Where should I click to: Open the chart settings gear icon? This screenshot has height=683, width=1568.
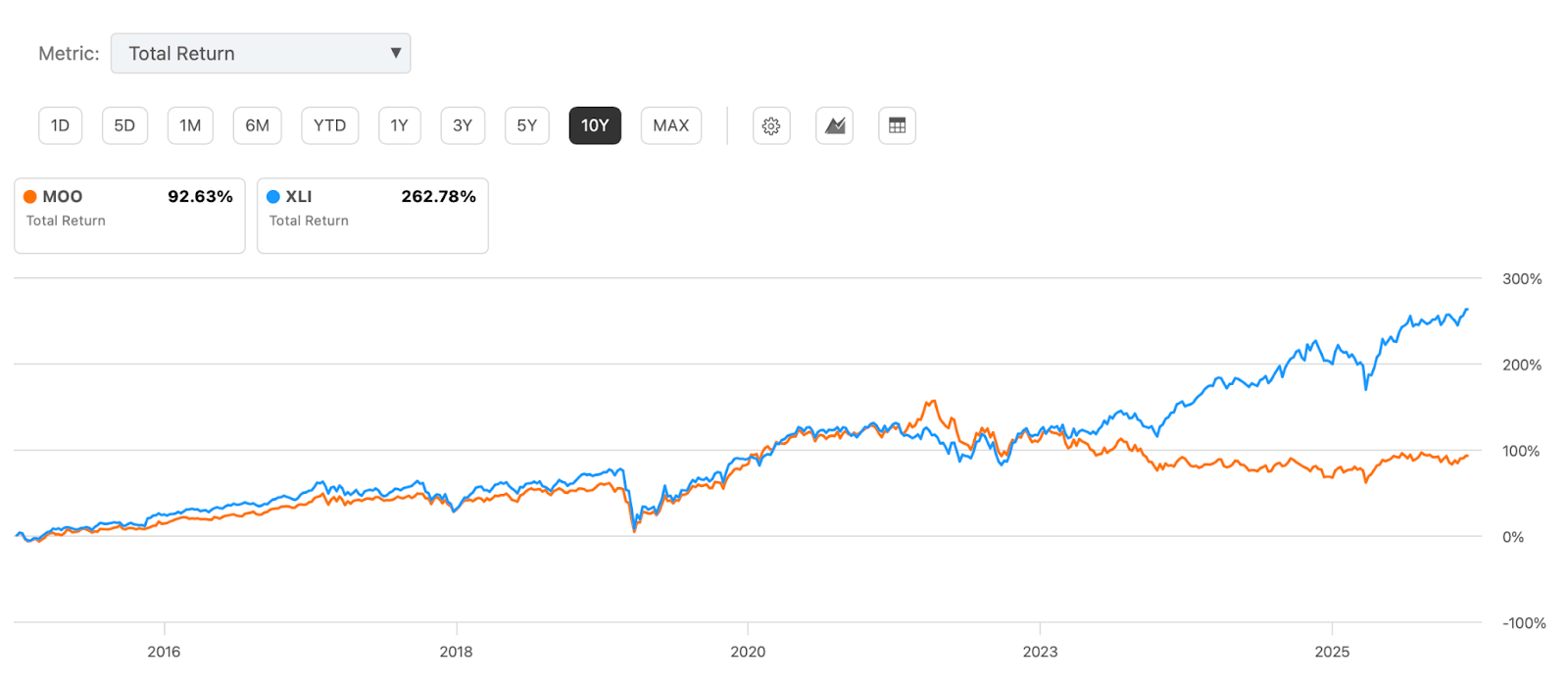[x=771, y=125]
